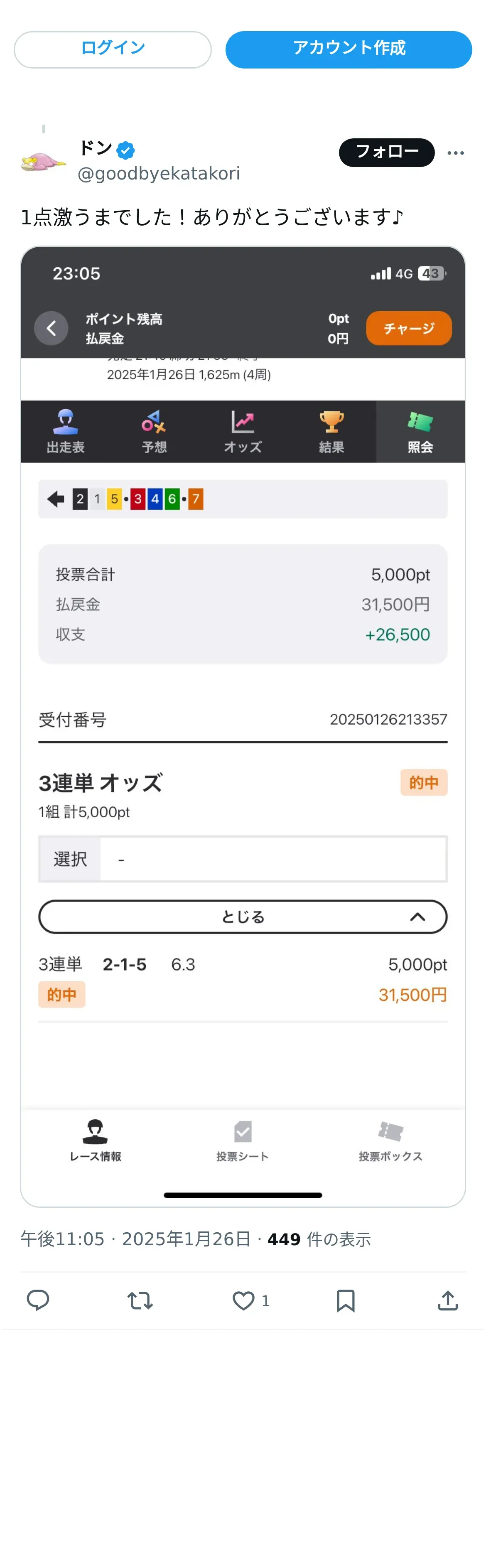Screen dimensions: 486x1568
Task: Tap the back chevron in point balance bar
Action: [51, 329]
